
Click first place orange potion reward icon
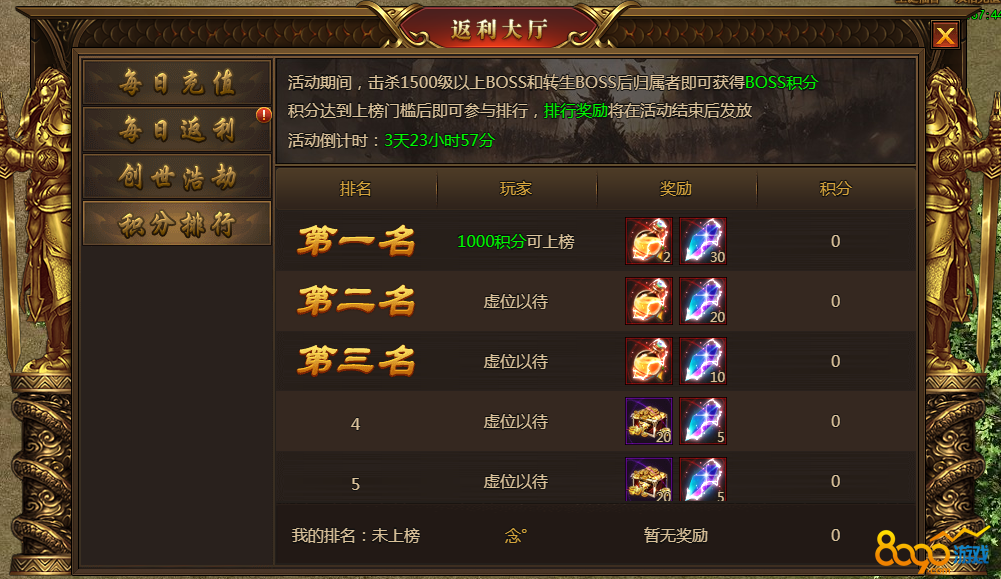click(x=649, y=241)
